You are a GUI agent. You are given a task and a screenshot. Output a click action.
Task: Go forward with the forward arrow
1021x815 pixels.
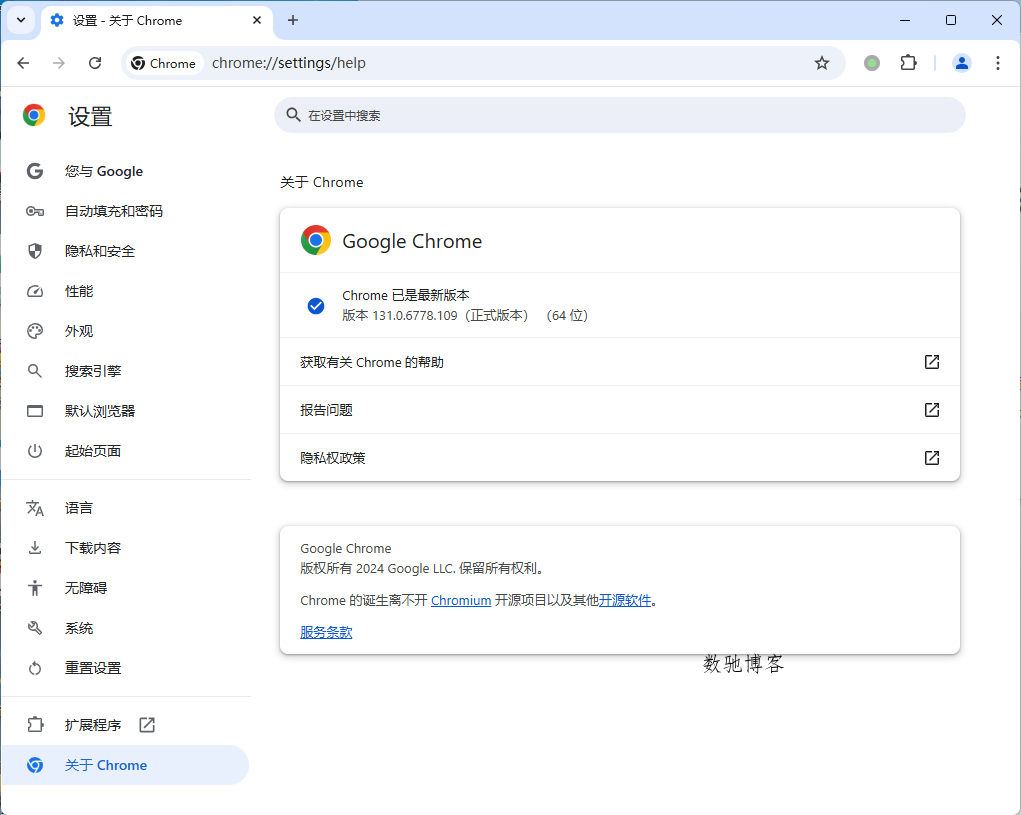tap(59, 63)
